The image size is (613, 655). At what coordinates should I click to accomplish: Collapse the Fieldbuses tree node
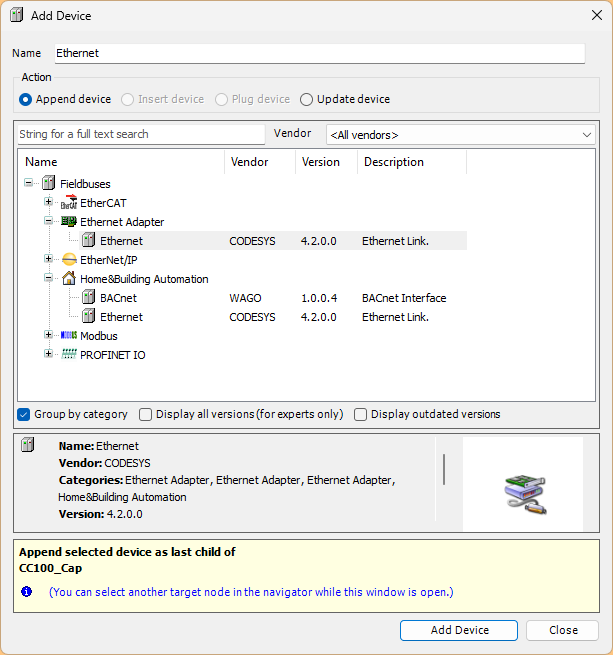[28, 183]
